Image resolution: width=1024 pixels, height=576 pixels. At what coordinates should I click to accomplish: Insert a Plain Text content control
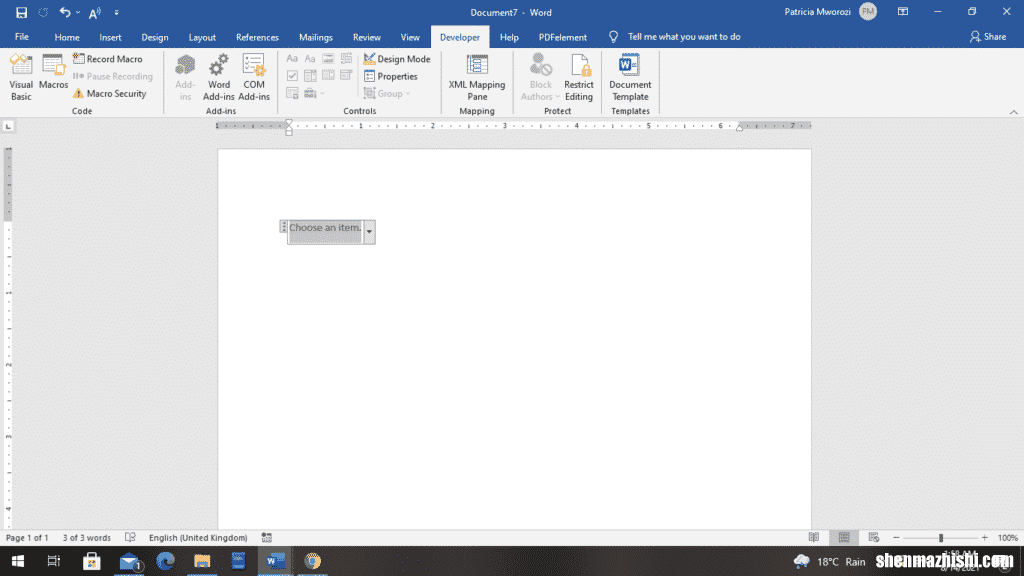coord(310,59)
